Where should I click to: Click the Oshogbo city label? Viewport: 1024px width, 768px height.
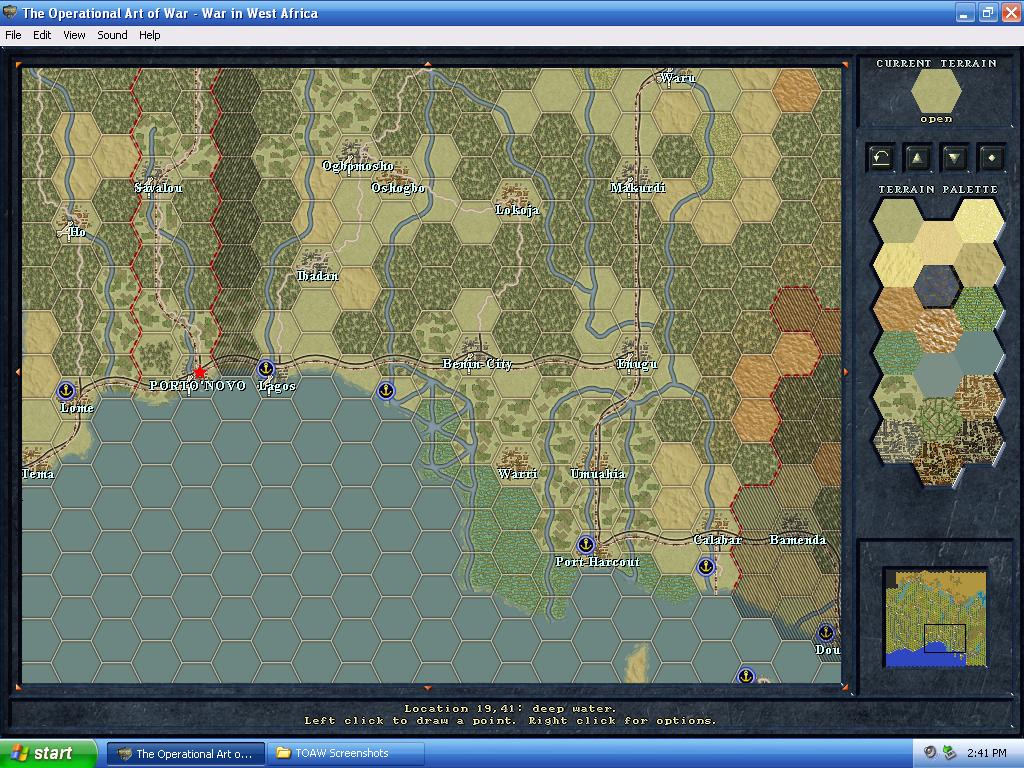pyautogui.click(x=398, y=188)
